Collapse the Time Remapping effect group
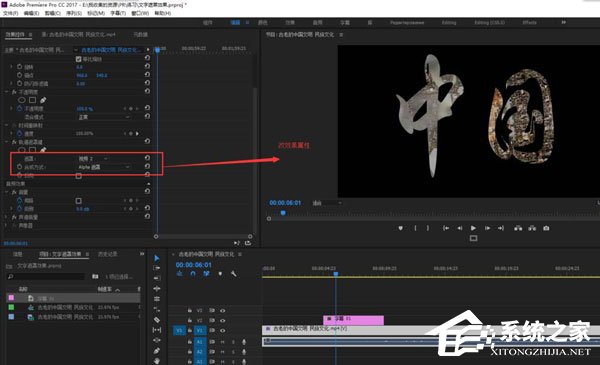 pos(7,125)
